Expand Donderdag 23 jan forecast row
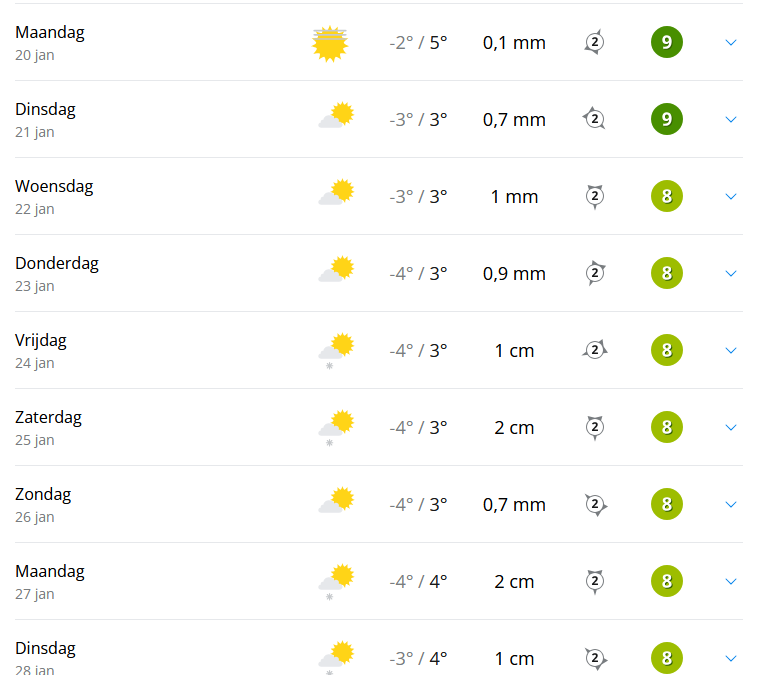This screenshot has width=777, height=675. click(x=730, y=274)
